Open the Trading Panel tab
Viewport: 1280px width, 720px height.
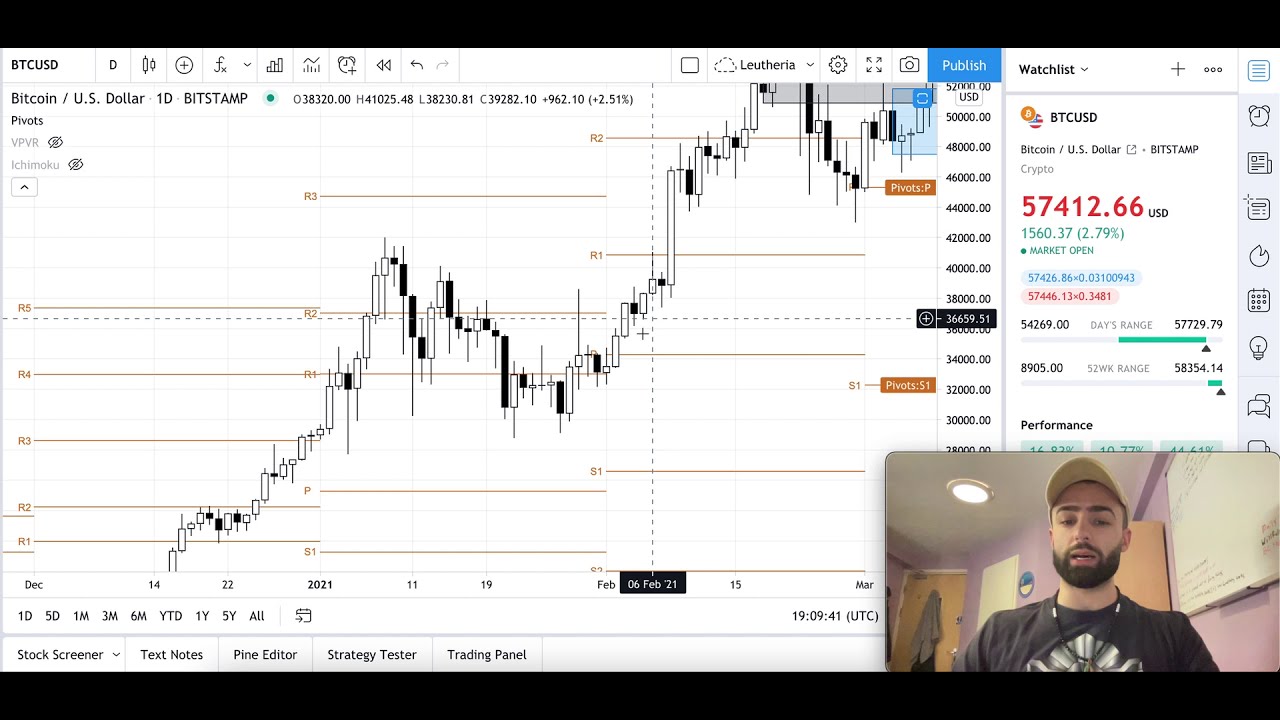pyautogui.click(x=487, y=655)
